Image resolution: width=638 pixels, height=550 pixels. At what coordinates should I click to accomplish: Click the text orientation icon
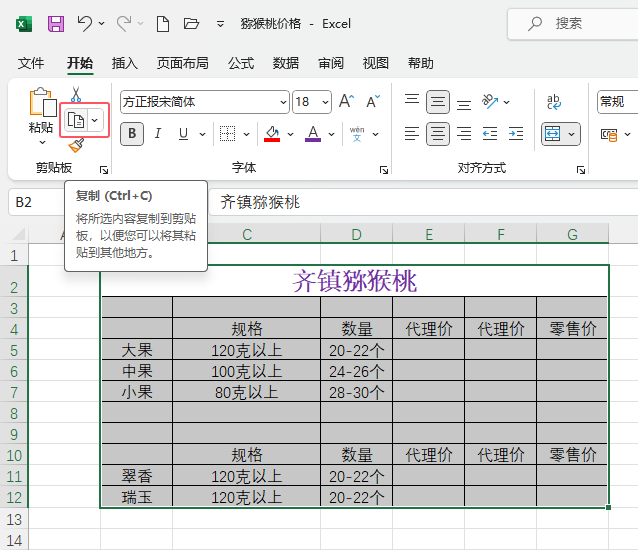489,101
